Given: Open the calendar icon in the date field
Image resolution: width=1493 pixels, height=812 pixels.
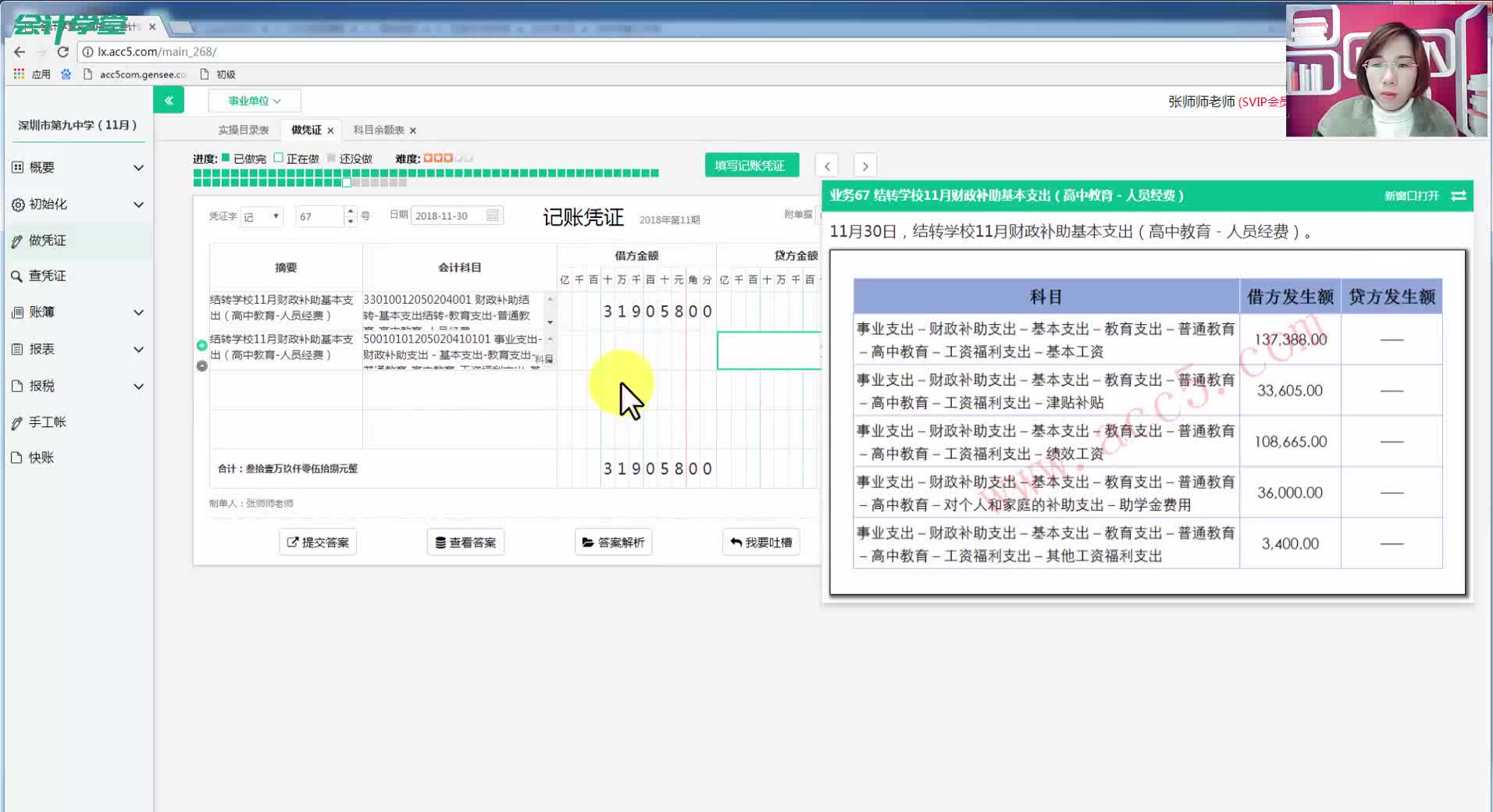Looking at the screenshot, I should click(x=492, y=215).
